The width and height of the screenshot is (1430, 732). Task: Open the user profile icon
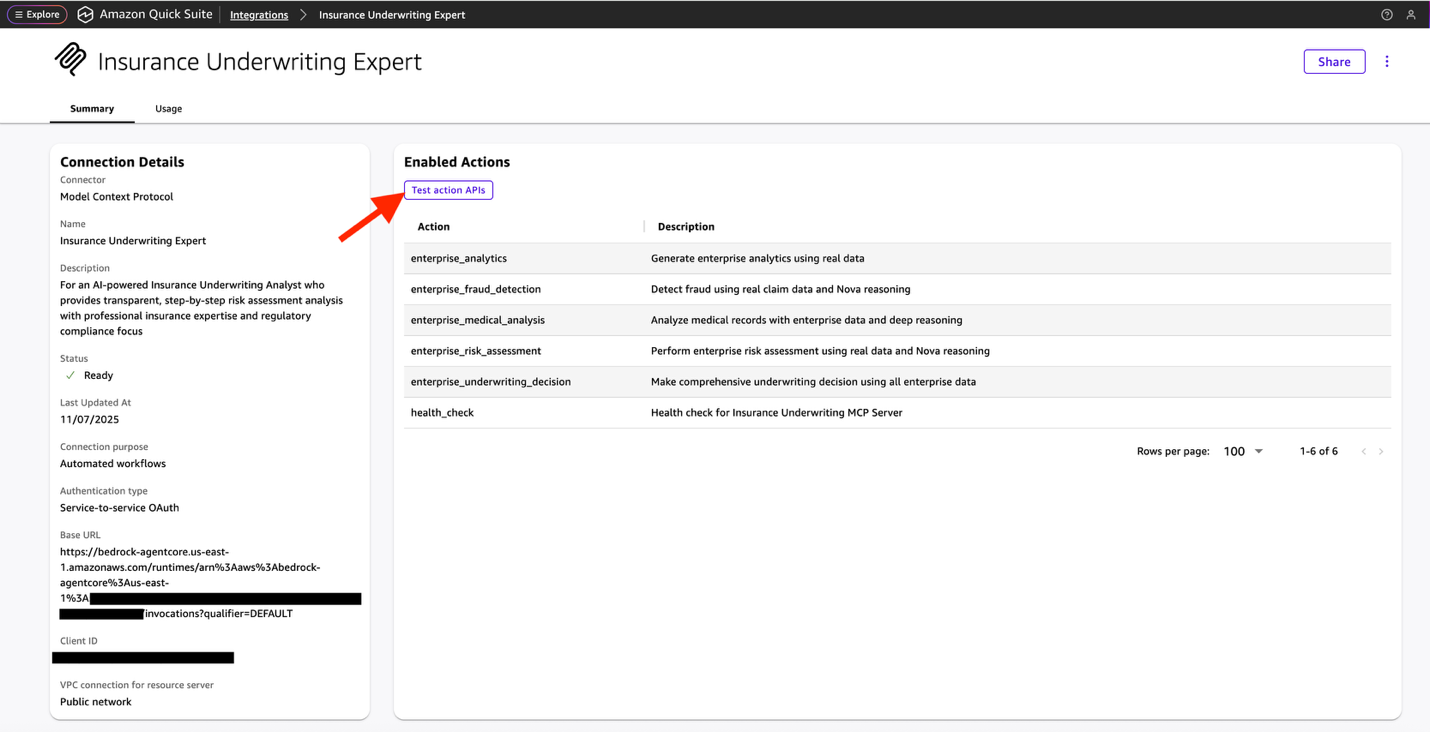(1411, 15)
